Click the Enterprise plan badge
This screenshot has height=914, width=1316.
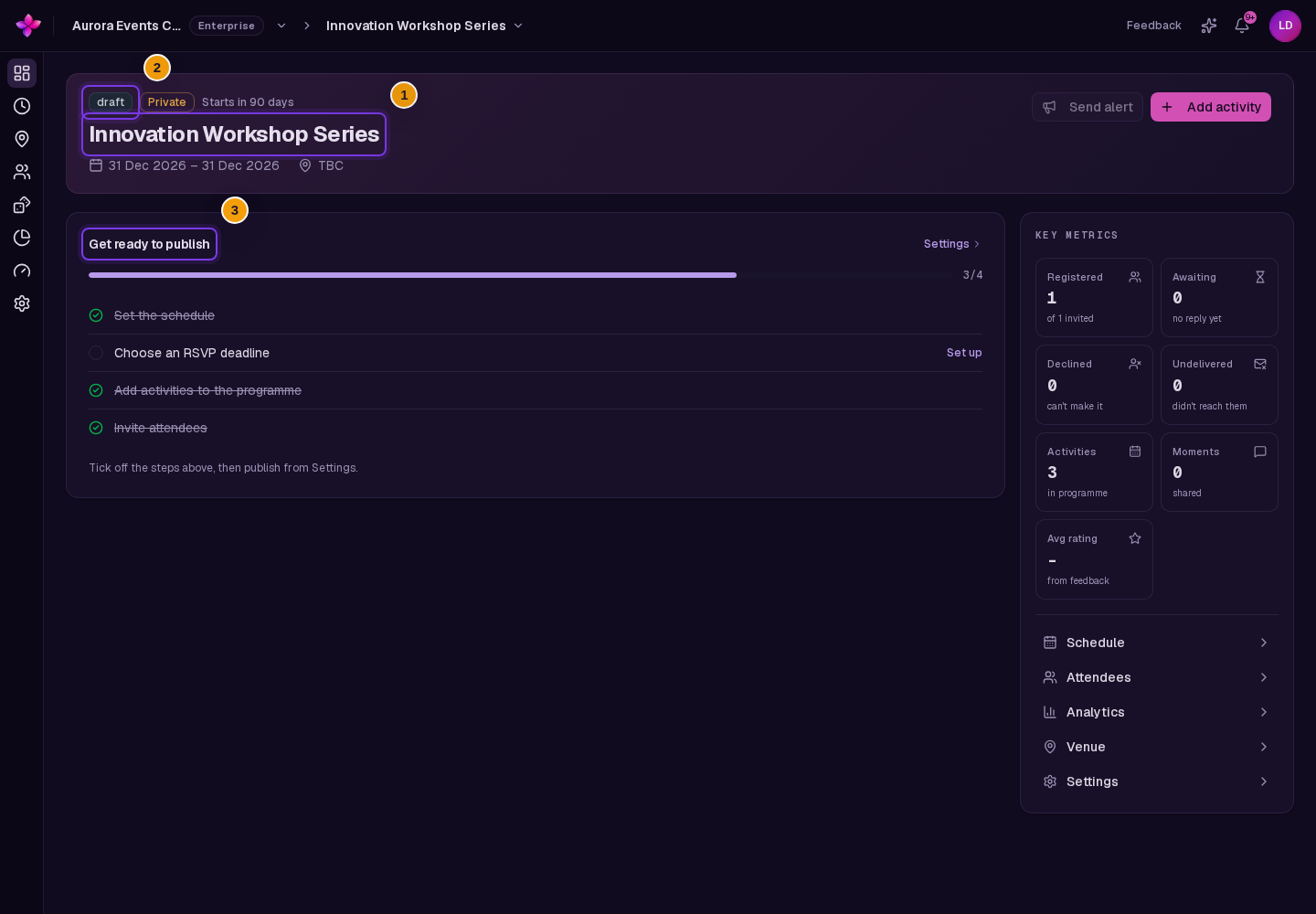pyautogui.click(x=227, y=26)
